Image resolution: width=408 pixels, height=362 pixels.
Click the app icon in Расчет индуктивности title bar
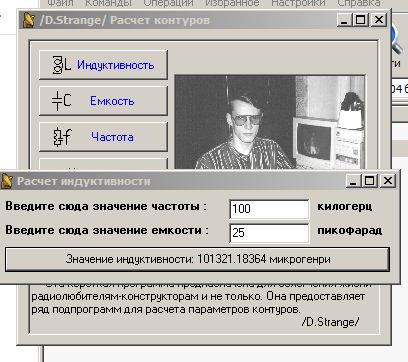click(x=7, y=181)
